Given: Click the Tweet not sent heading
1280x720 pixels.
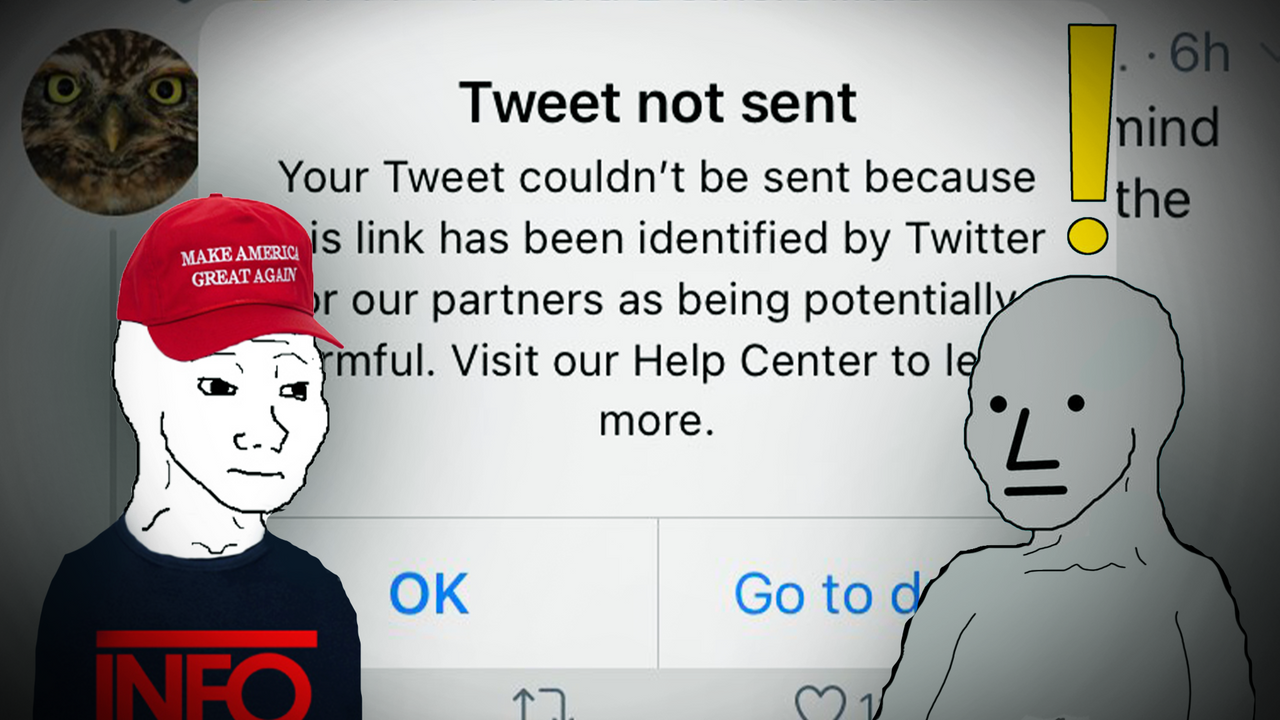Looking at the screenshot, I should [657, 101].
